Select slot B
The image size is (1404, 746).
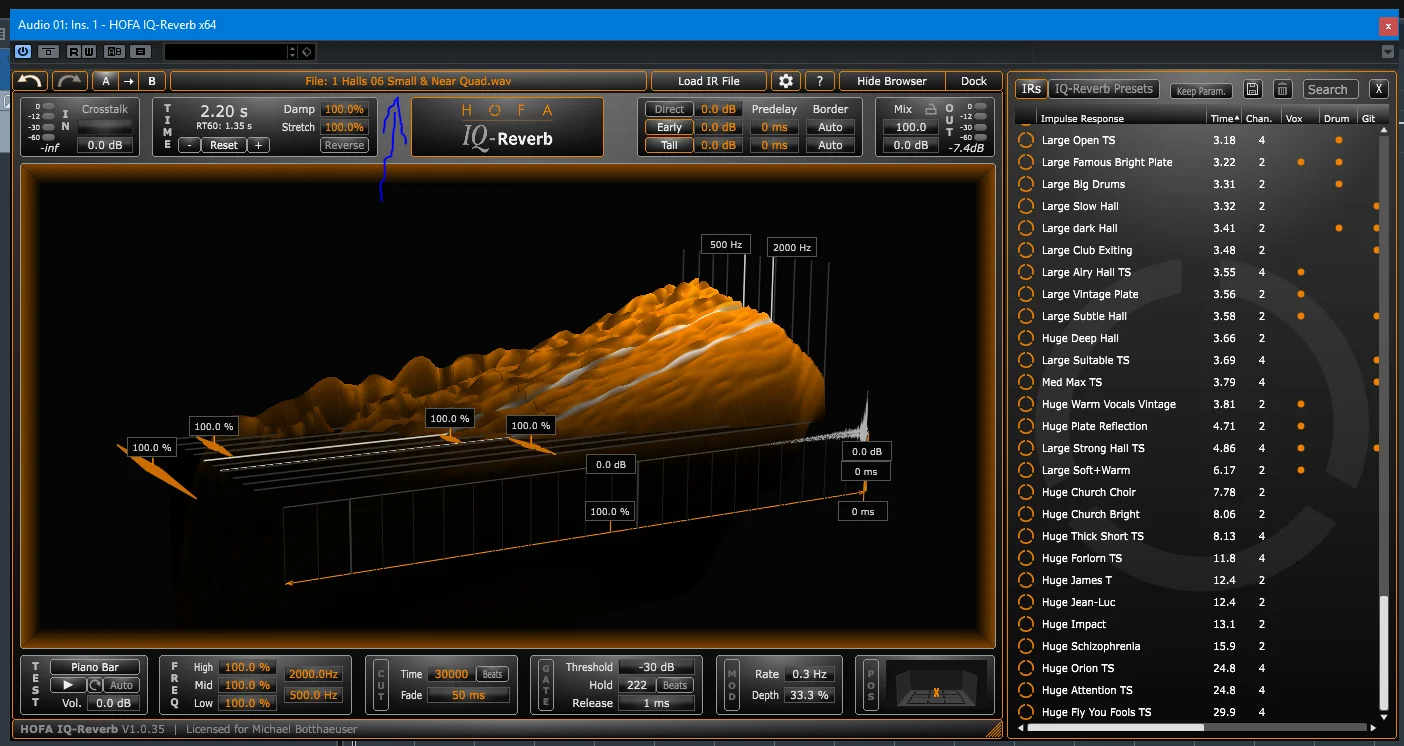tap(152, 81)
